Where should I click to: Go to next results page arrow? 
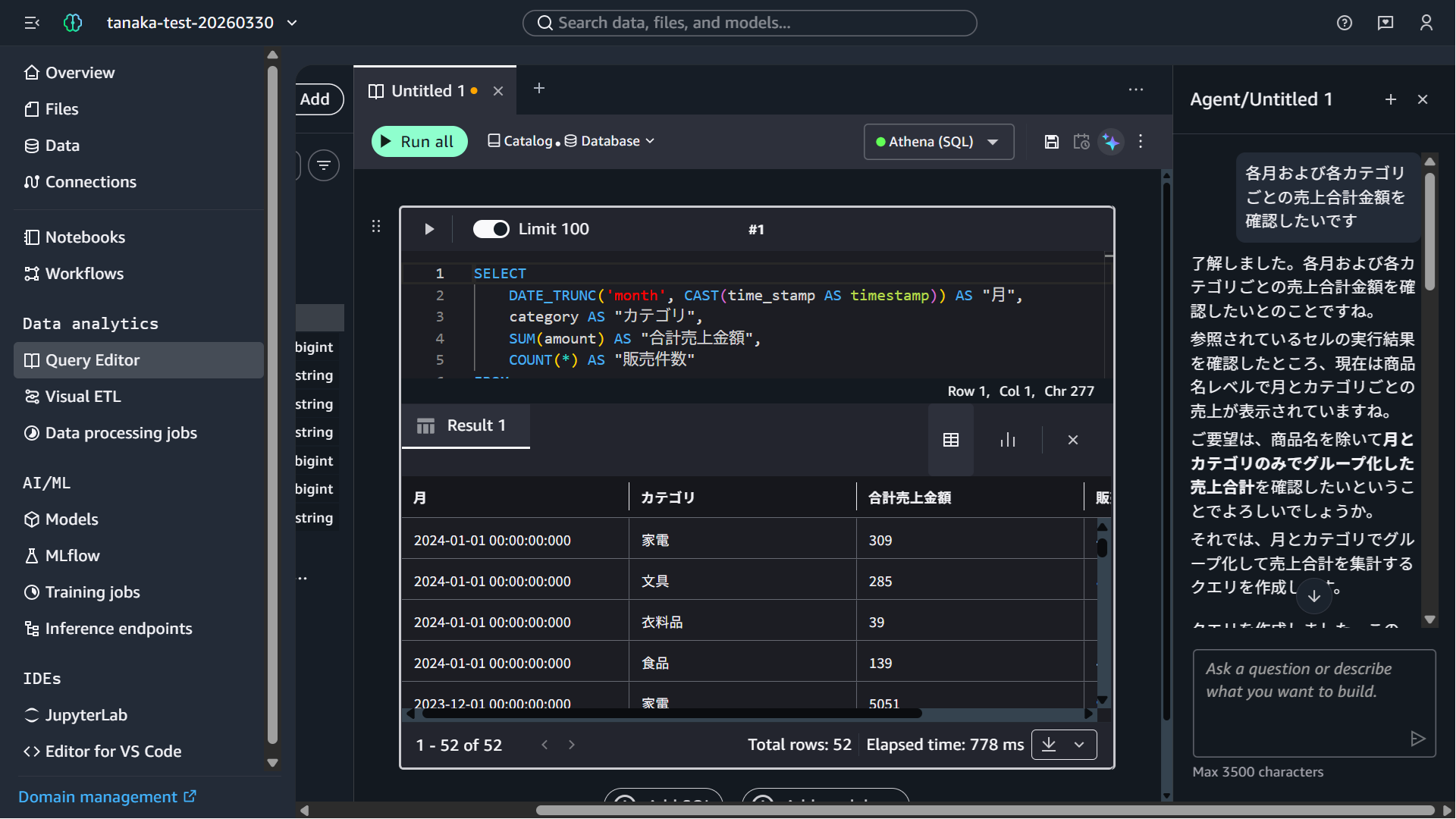572,745
